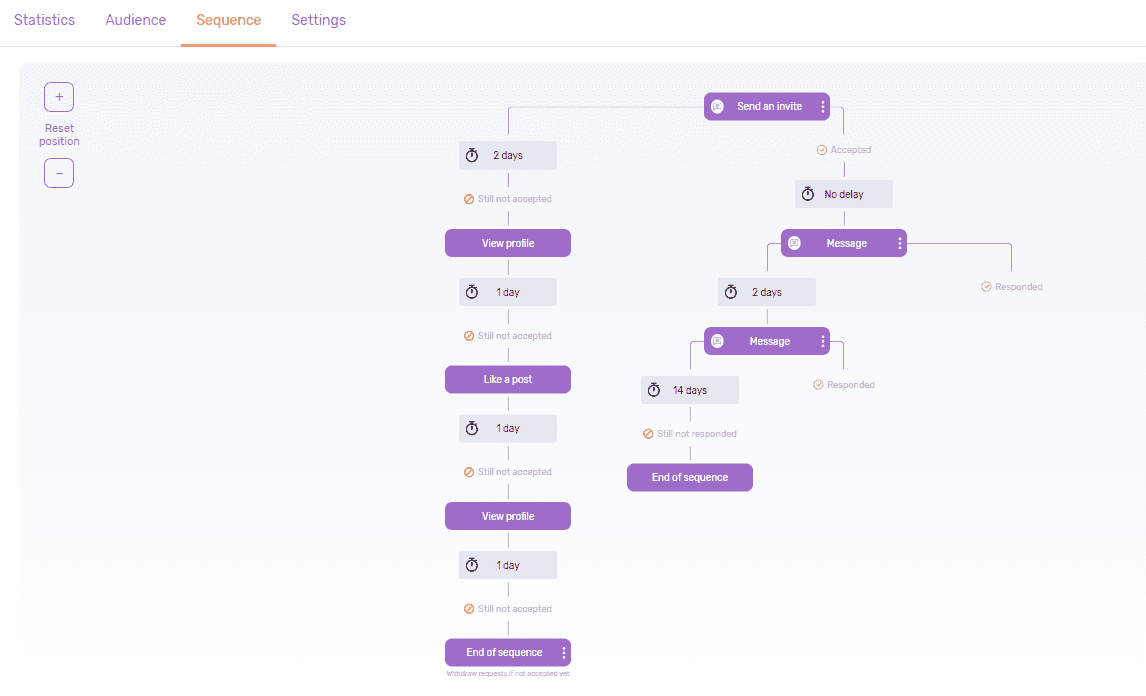Click chat icon on the Message node above 14 days
Screen dimensions: 1146x696
(718, 341)
